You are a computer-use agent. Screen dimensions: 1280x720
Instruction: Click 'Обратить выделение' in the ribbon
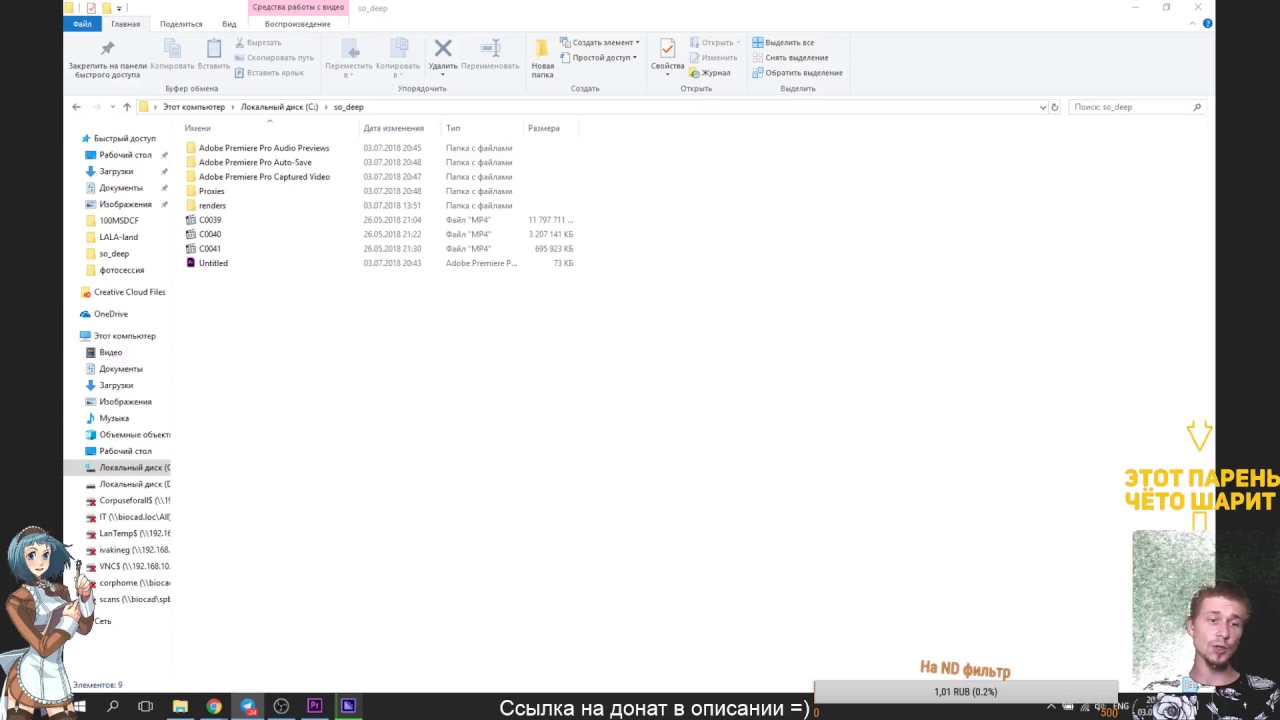point(797,73)
